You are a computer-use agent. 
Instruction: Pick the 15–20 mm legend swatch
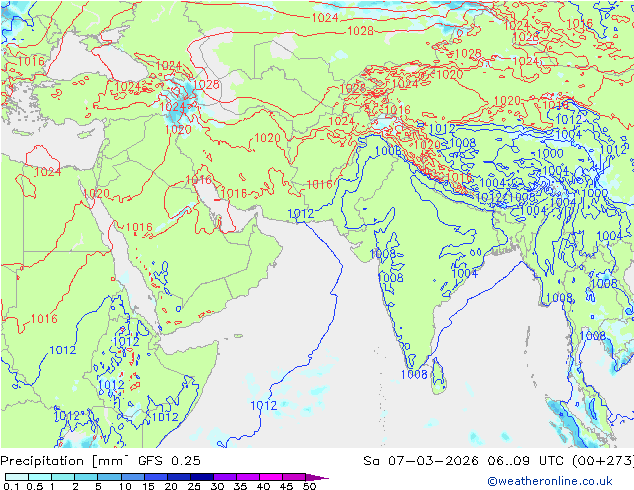click(155, 477)
